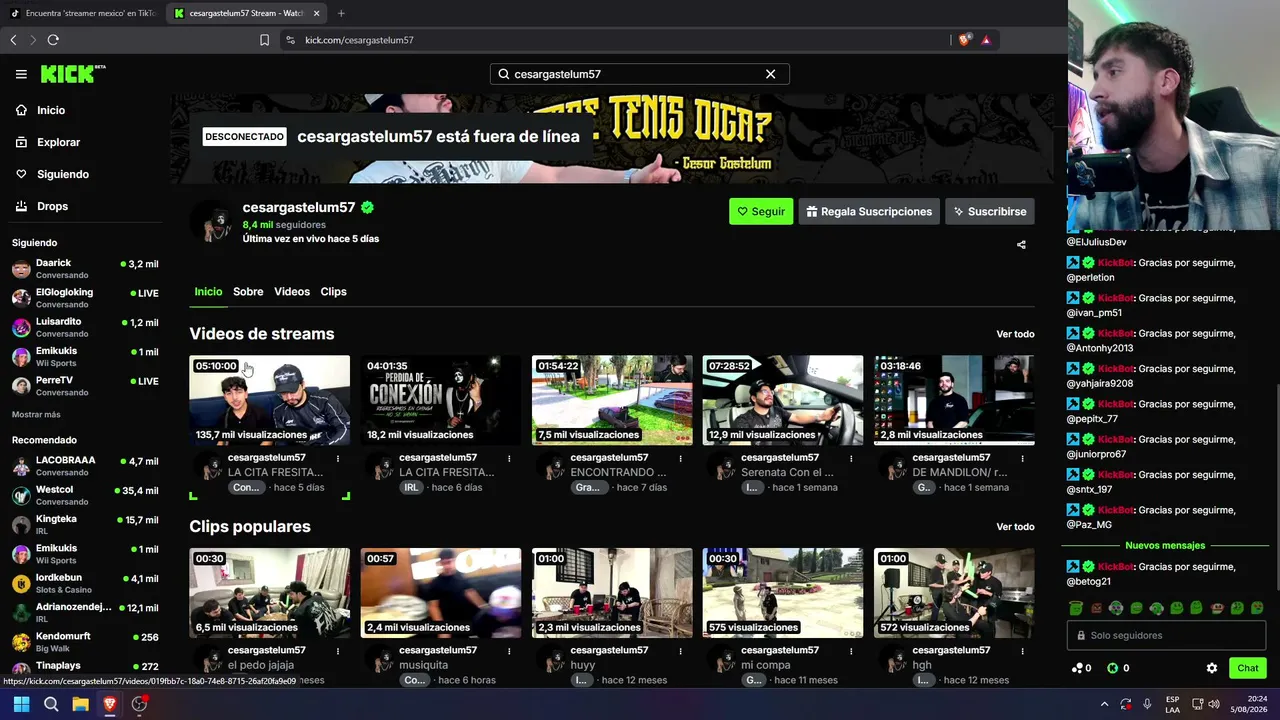Click the Suscribirse button
The width and height of the screenshot is (1280, 720).
pyautogui.click(x=990, y=211)
